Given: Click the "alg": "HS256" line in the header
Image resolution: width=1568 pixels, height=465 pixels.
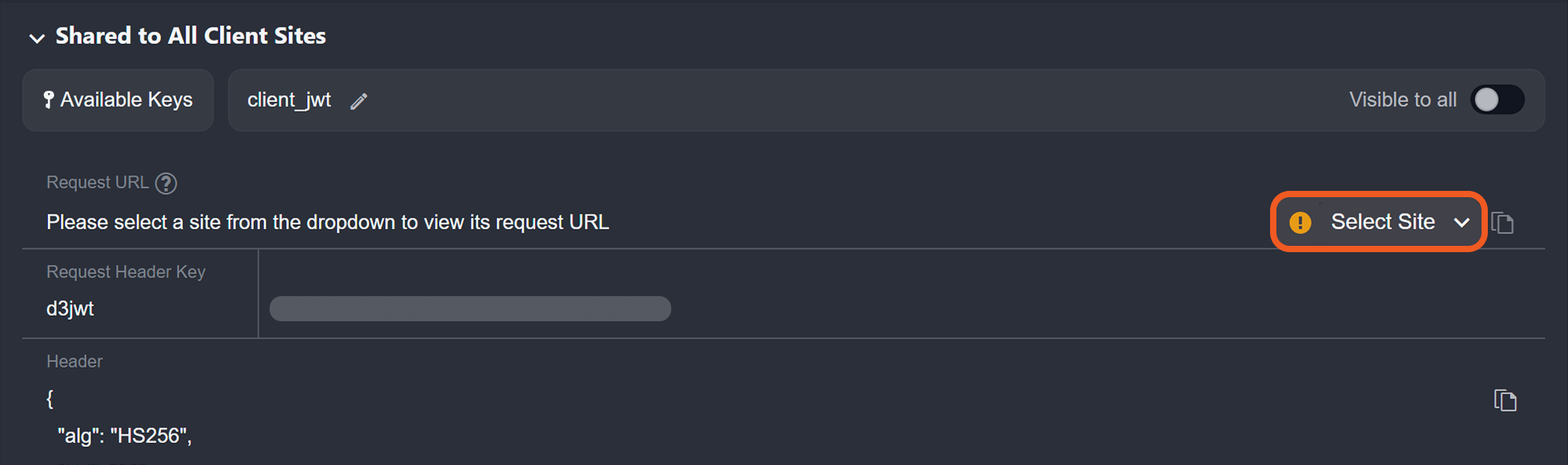Looking at the screenshot, I should click(x=124, y=436).
